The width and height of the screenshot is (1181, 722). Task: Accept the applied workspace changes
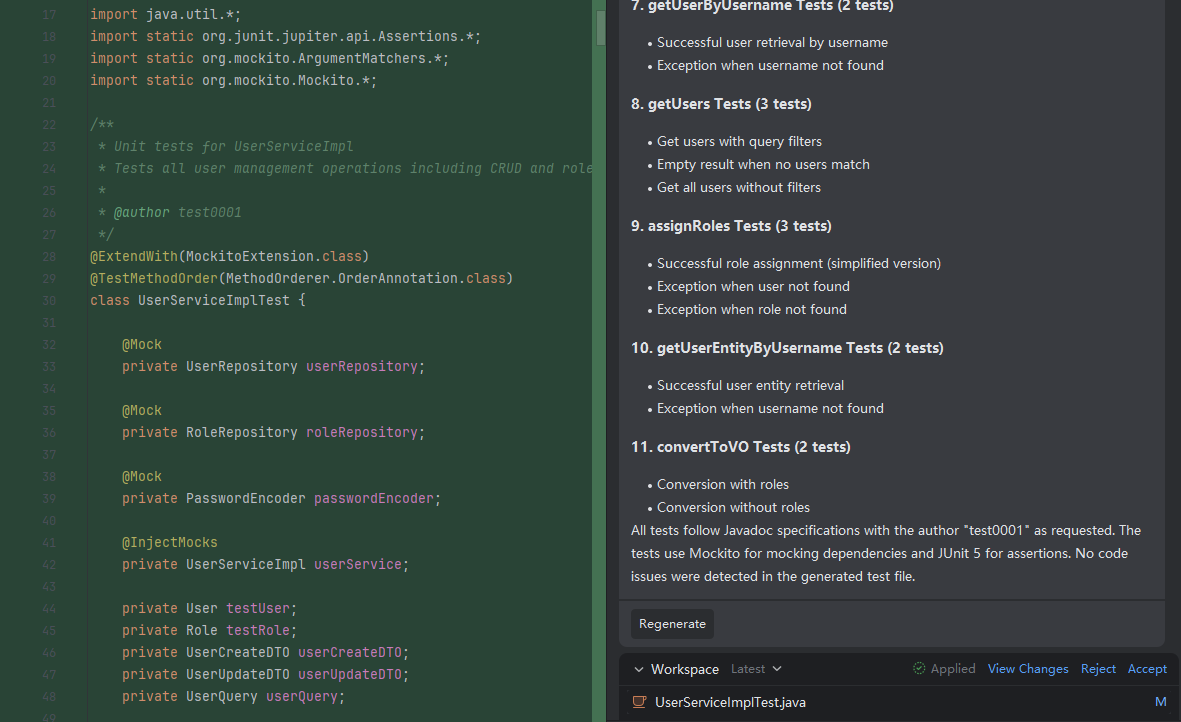click(1147, 669)
